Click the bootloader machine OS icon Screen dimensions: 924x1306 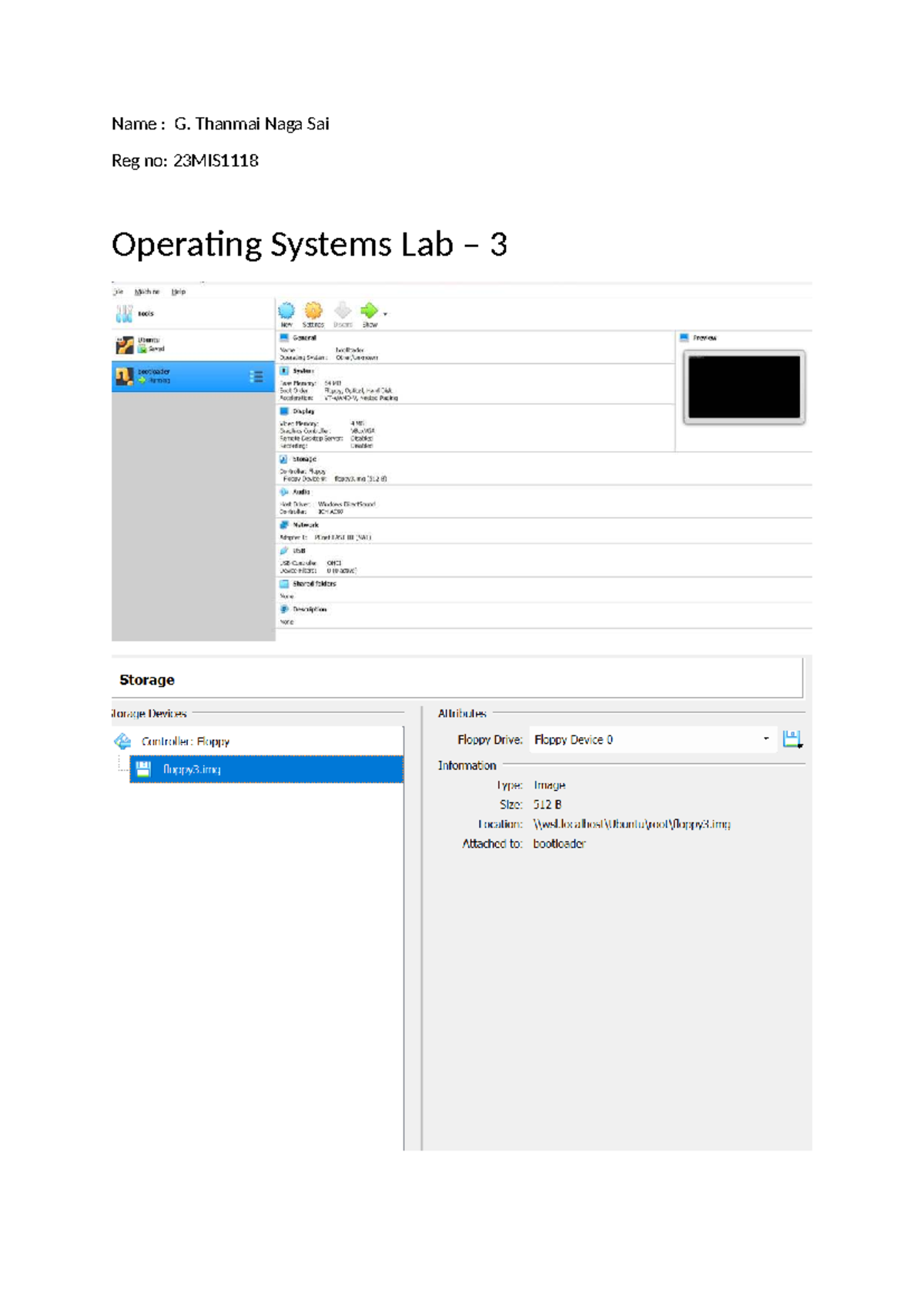(124, 377)
